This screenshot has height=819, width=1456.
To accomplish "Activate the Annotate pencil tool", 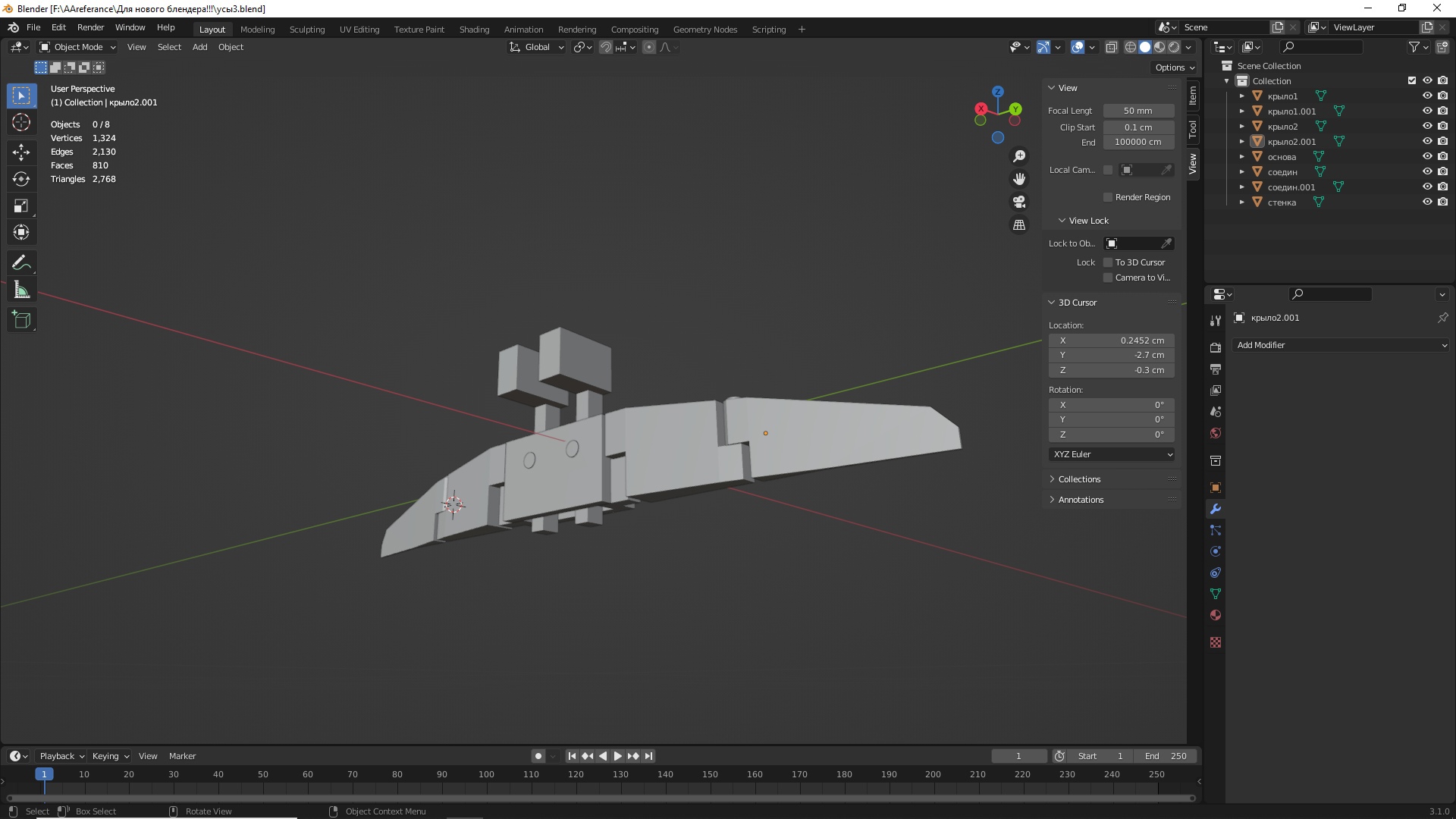I will (x=21, y=263).
